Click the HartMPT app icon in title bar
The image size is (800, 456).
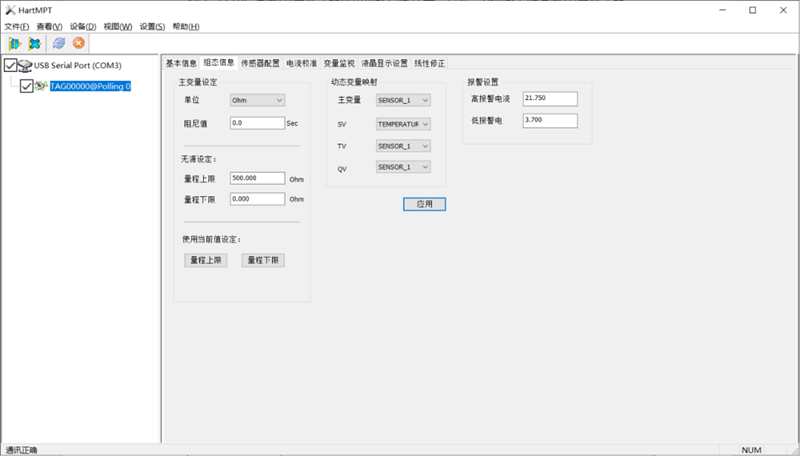tap(9, 10)
